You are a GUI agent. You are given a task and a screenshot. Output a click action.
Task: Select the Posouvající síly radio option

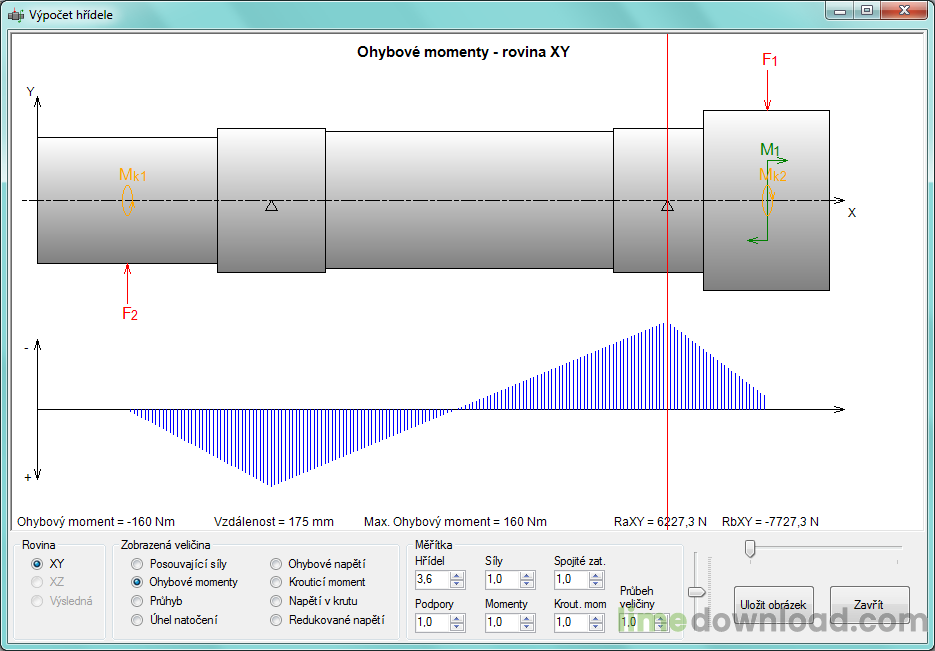[138, 564]
